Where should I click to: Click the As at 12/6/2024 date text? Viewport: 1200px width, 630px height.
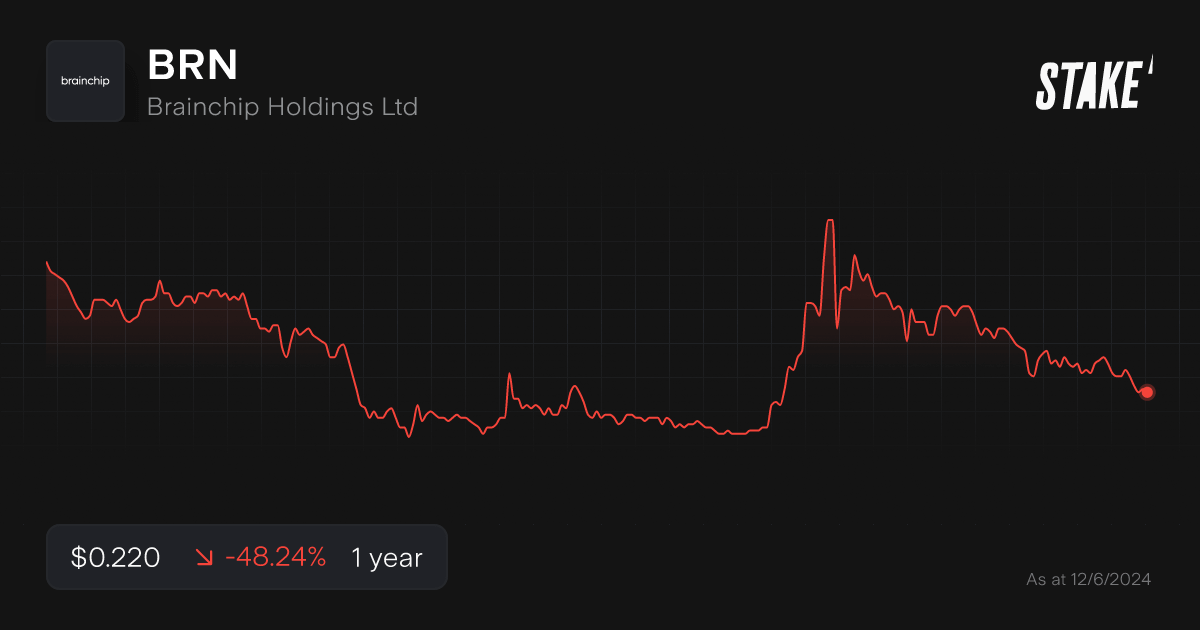1088,579
